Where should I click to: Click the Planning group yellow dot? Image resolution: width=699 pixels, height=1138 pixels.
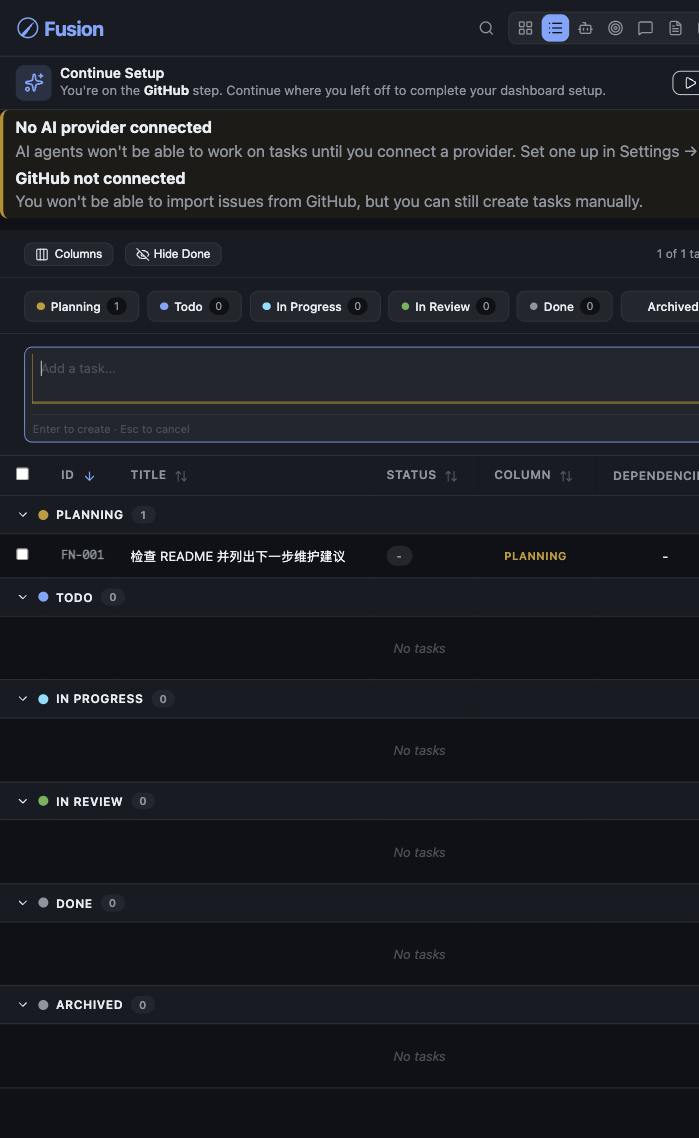tap(44, 515)
